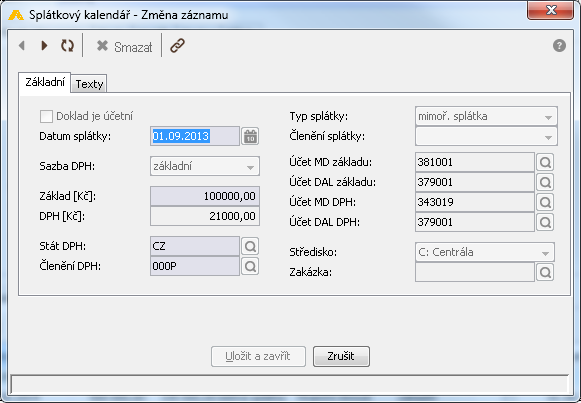
Task: Select the Základní tab
Action: [45, 82]
